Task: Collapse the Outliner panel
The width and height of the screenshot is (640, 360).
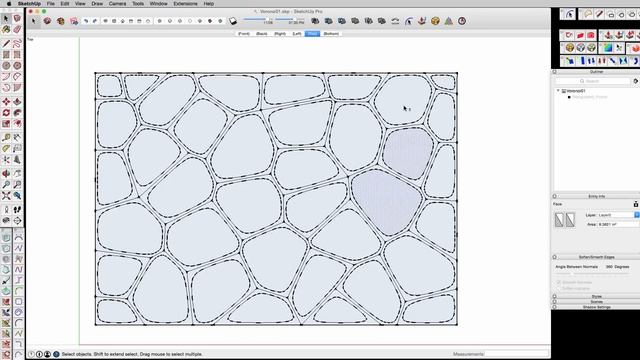Action: [554, 72]
